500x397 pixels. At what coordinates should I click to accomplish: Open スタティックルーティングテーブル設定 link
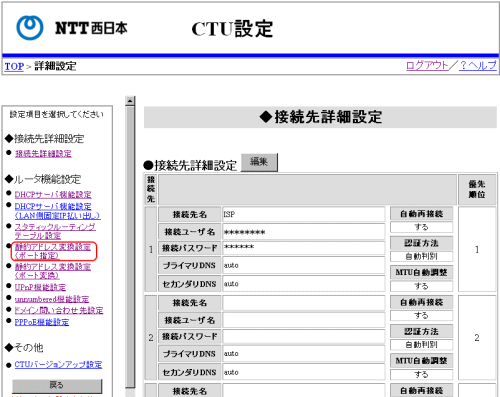click(x=55, y=231)
